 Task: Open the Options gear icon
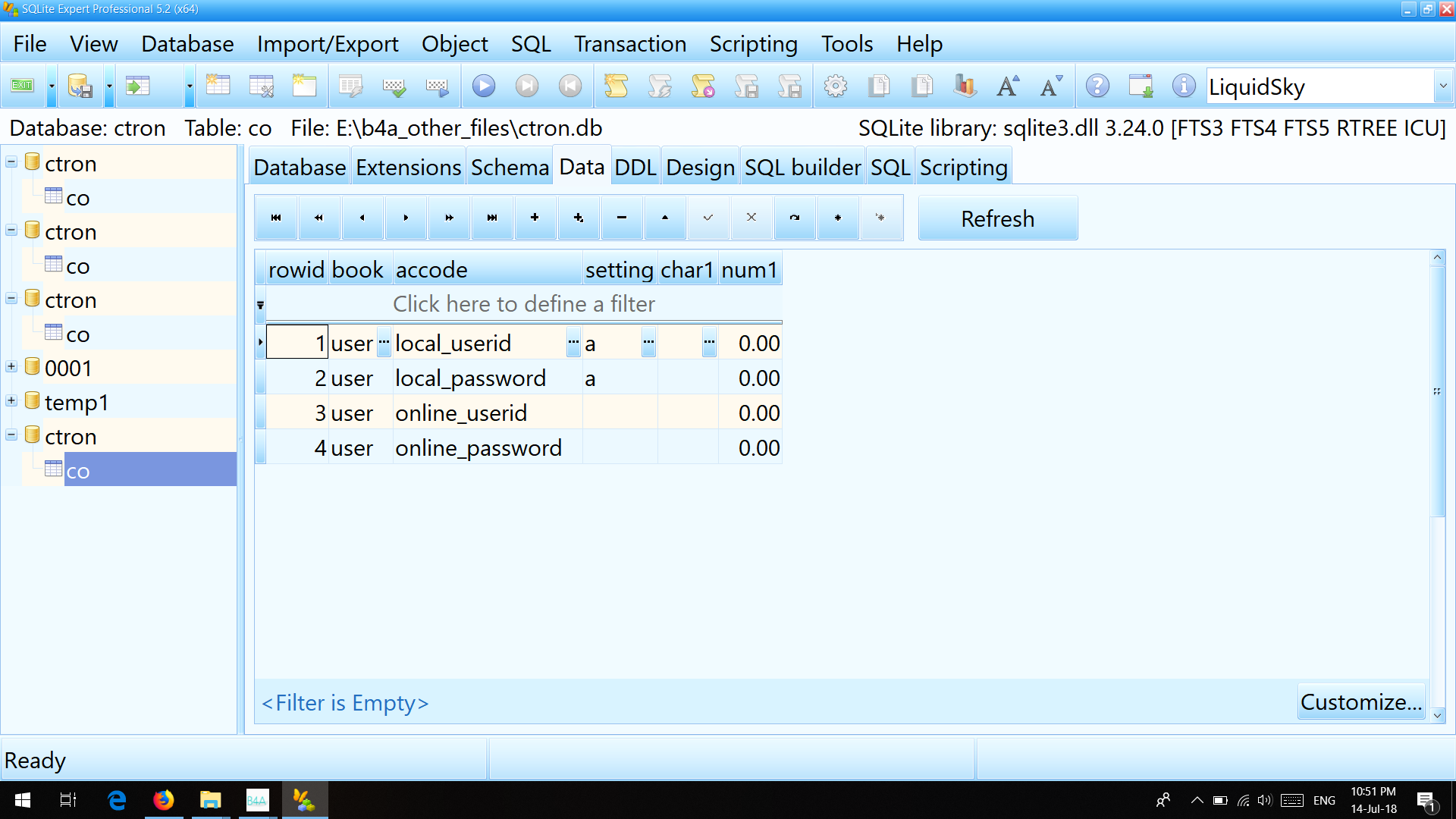point(835,86)
